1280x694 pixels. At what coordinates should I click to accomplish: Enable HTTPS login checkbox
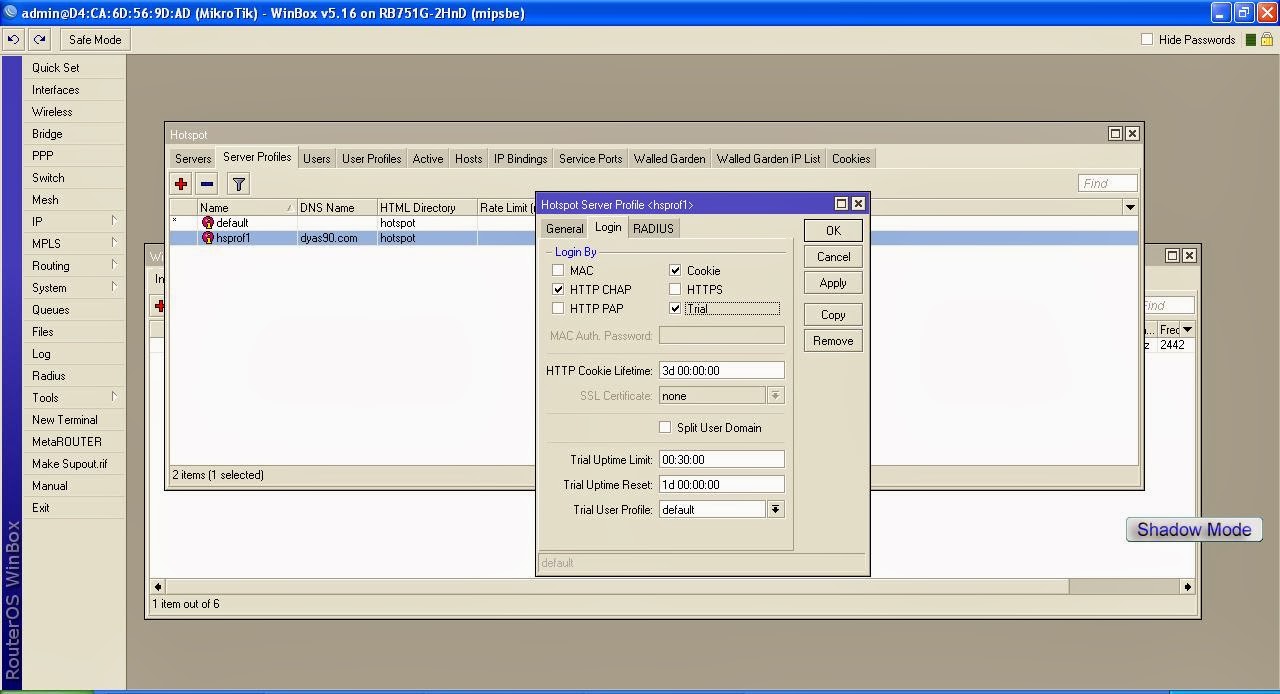tap(675, 289)
